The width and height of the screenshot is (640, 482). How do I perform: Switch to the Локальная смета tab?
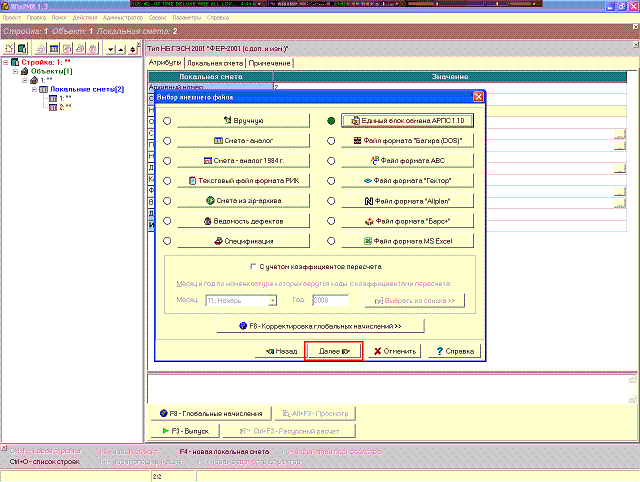pos(215,63)
